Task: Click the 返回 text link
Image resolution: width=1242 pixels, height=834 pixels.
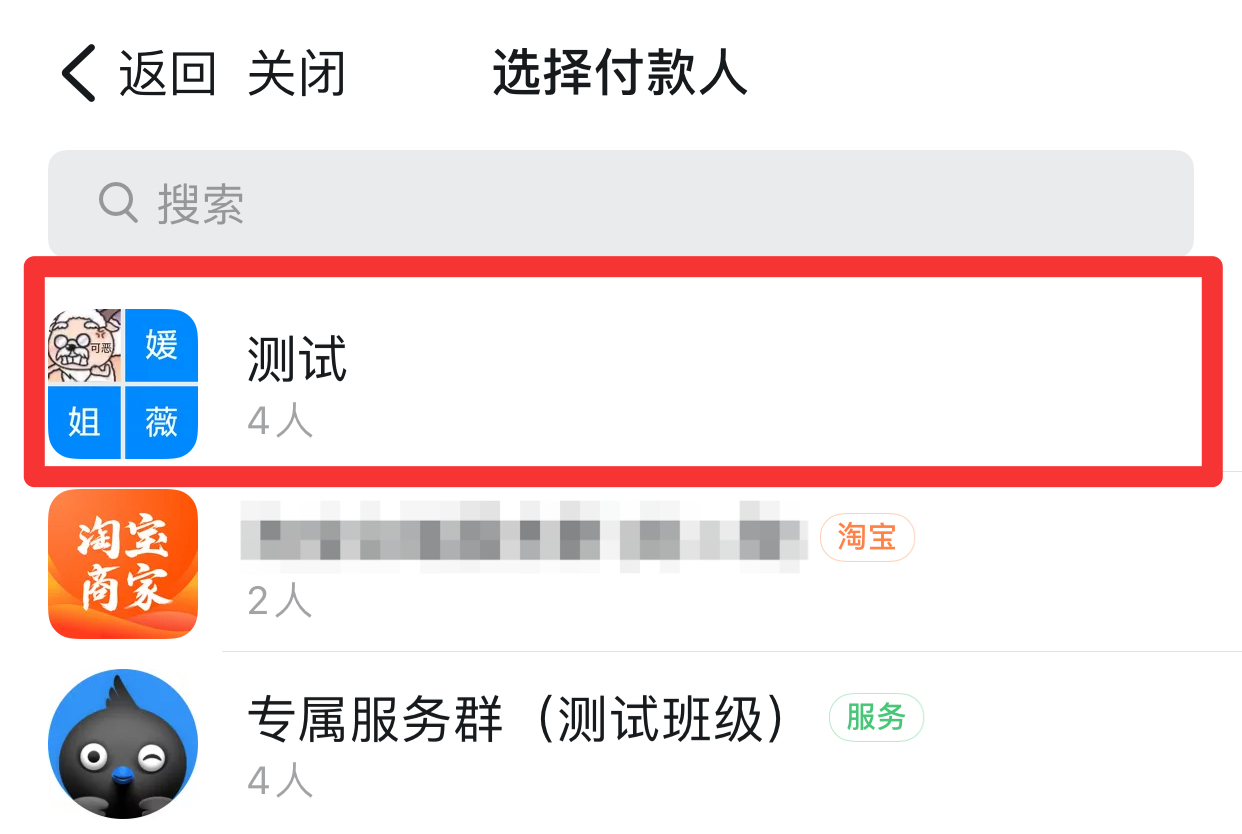Action: point(168,74)
